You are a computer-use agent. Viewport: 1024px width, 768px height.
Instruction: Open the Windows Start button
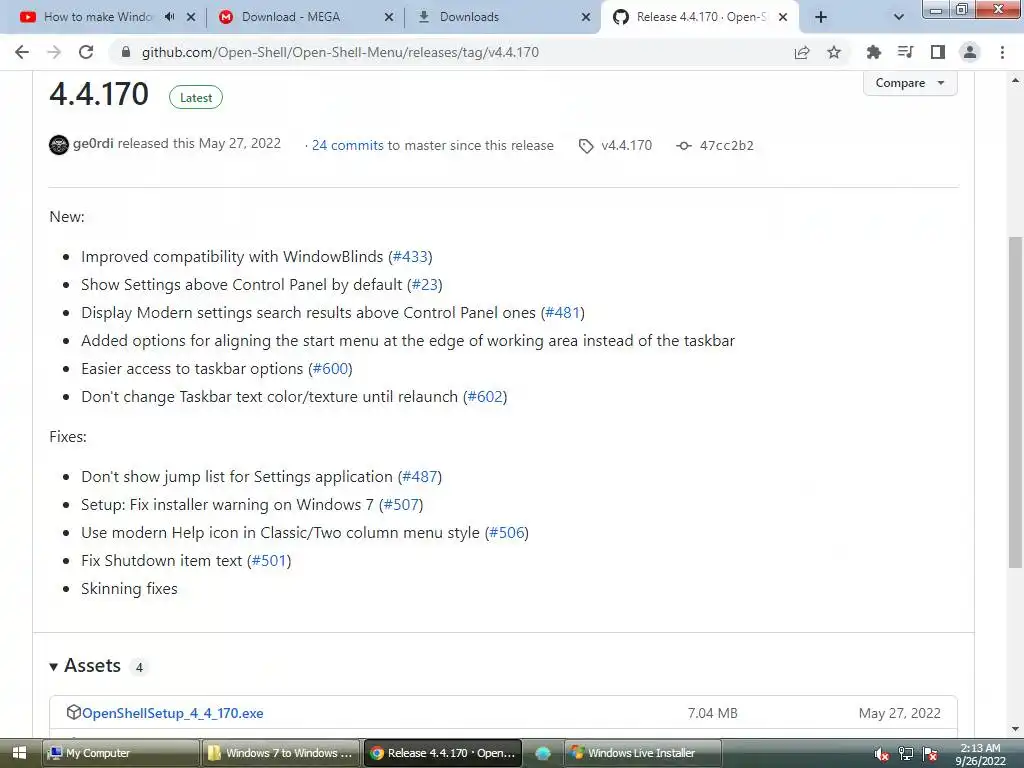(19, 753)
